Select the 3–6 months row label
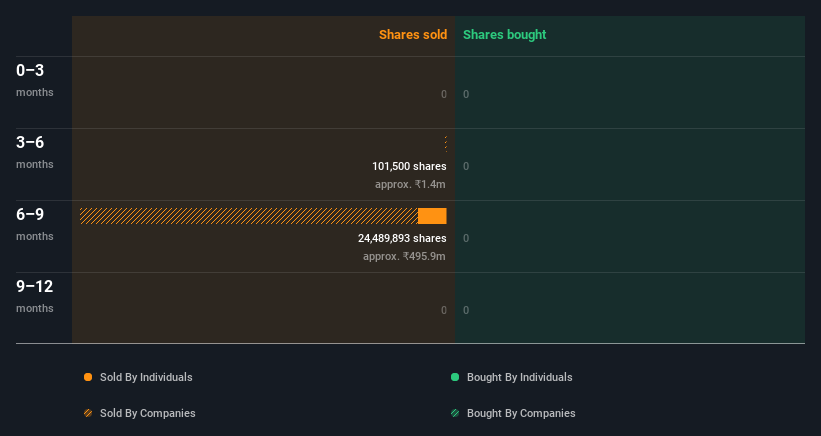Viewport: 821px width, 436px height. (35, 152)
